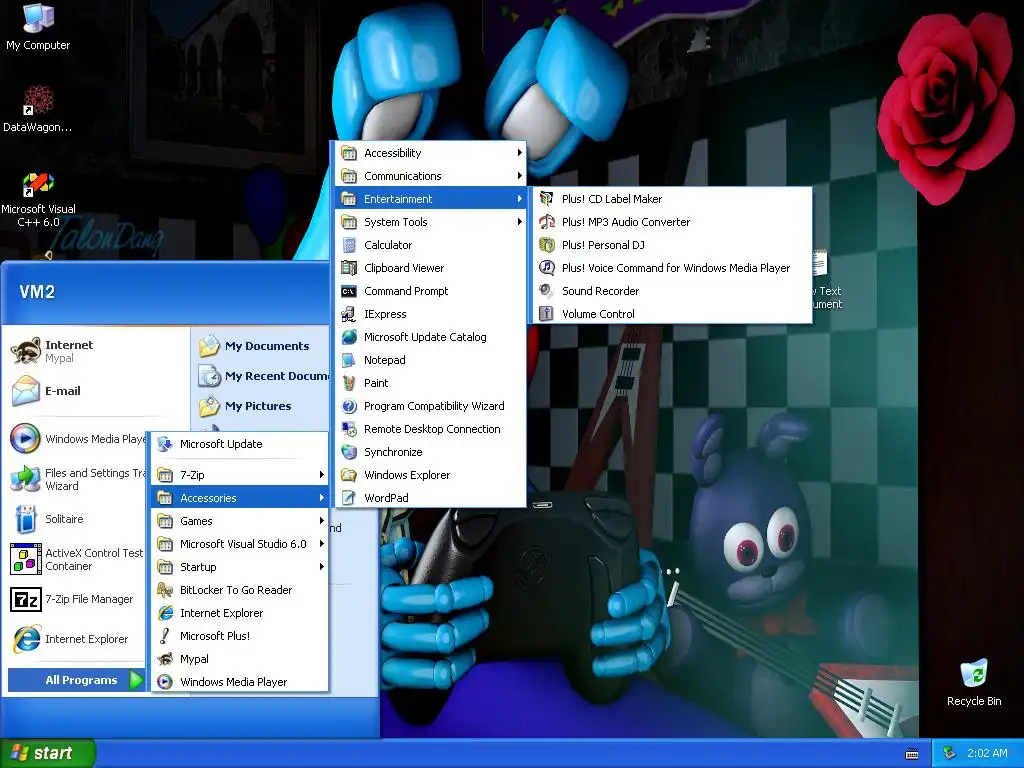
Task: Expand the Communications submenu arrow
Action: tap(520, 176)
